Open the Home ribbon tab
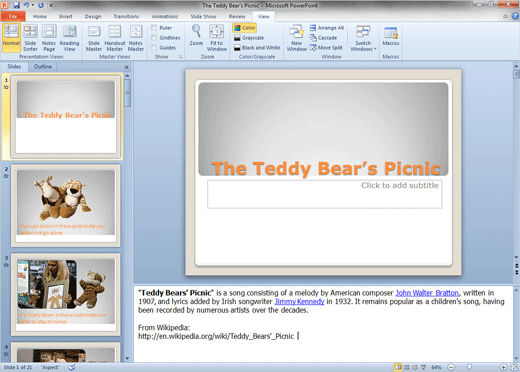 40,16
